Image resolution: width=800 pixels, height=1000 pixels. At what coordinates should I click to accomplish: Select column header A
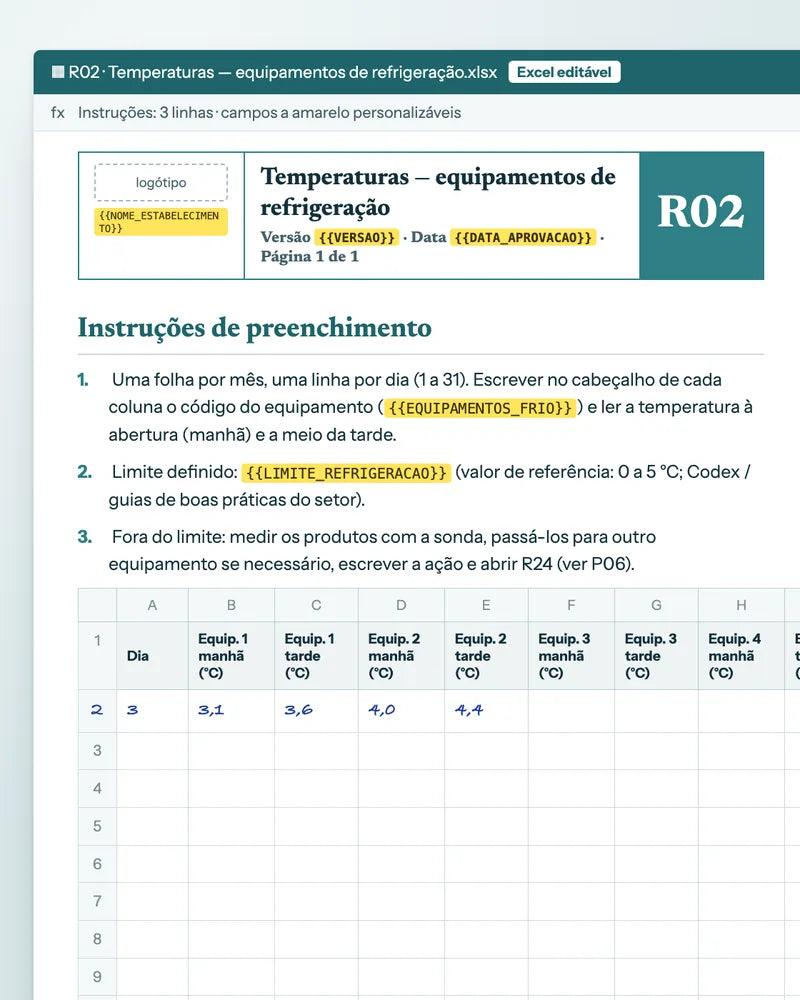click(x=152, y=605)
